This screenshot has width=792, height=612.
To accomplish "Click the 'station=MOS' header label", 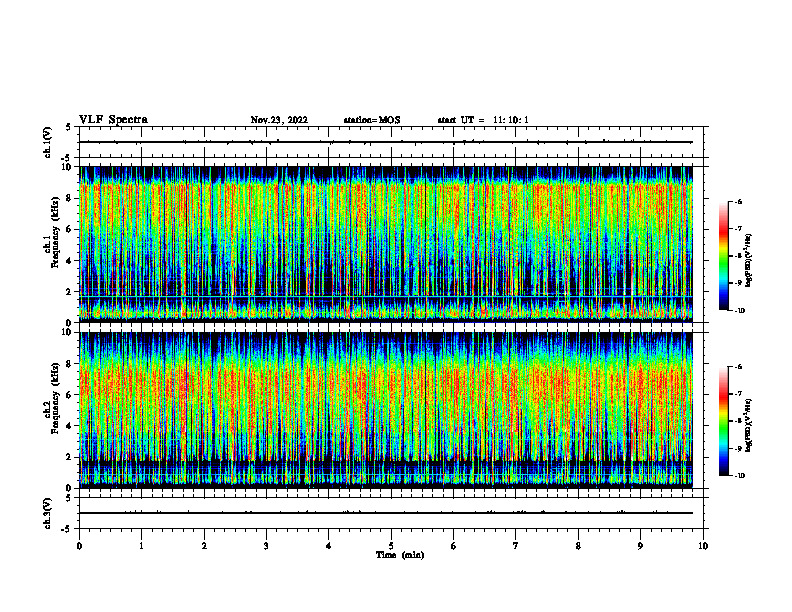I will pyautogui.click(x=372, y=120).
